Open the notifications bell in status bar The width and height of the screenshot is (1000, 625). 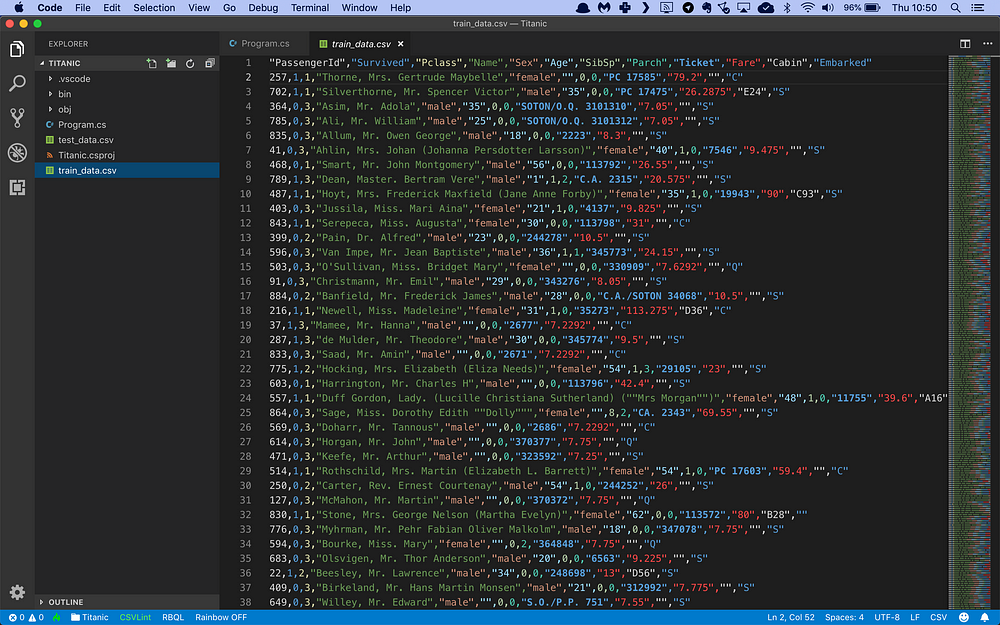[985, 617]
